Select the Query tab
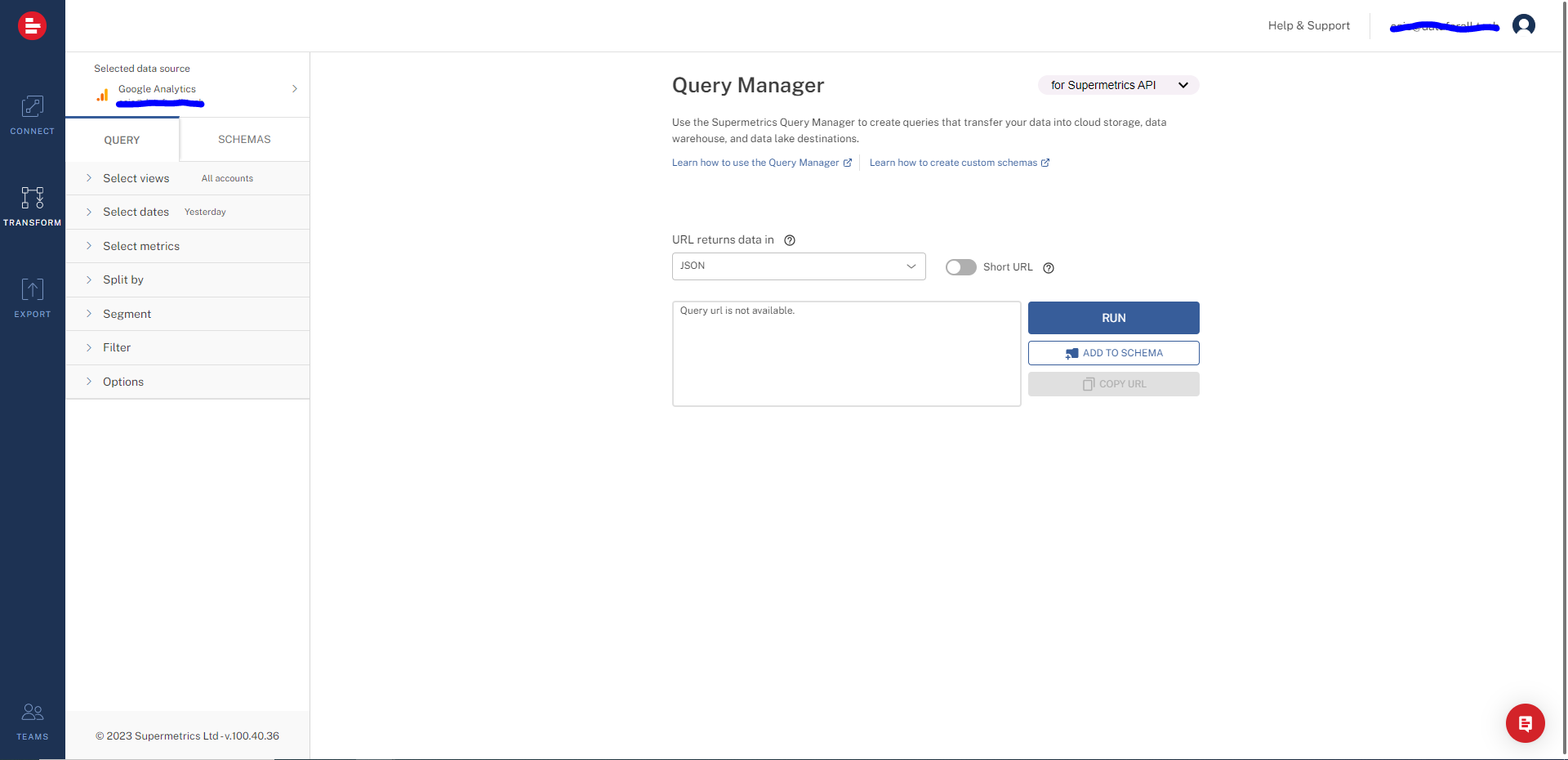This screenshot has width=1568, height=760. click(x=122, y=140)
